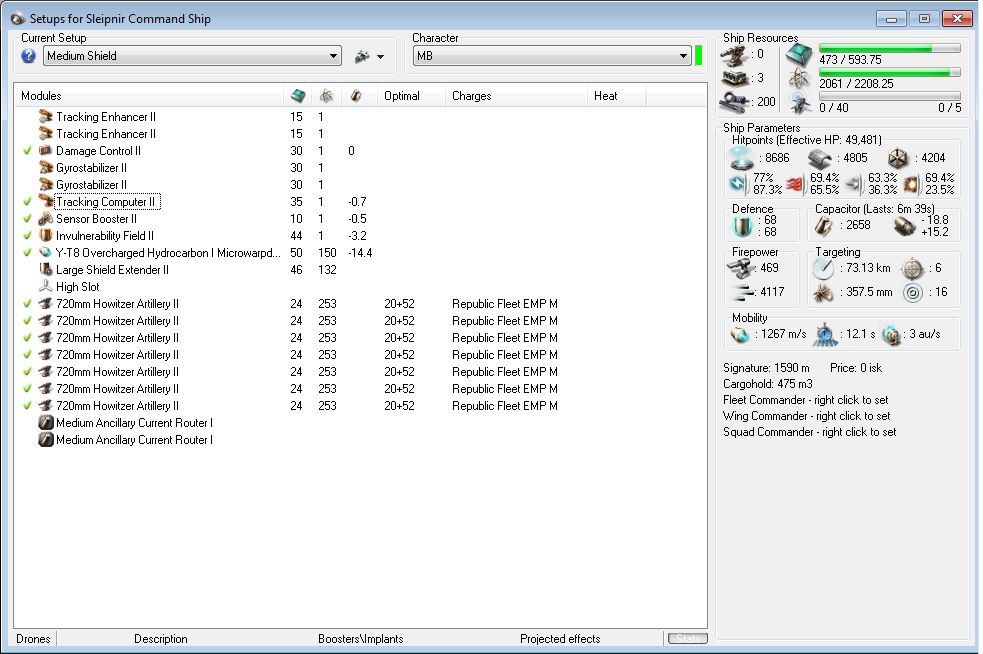This screenshot has height=654, width=983.
Task: Click the CPU usage bar 473 / 593.75
Action: [x=890, y=48]
